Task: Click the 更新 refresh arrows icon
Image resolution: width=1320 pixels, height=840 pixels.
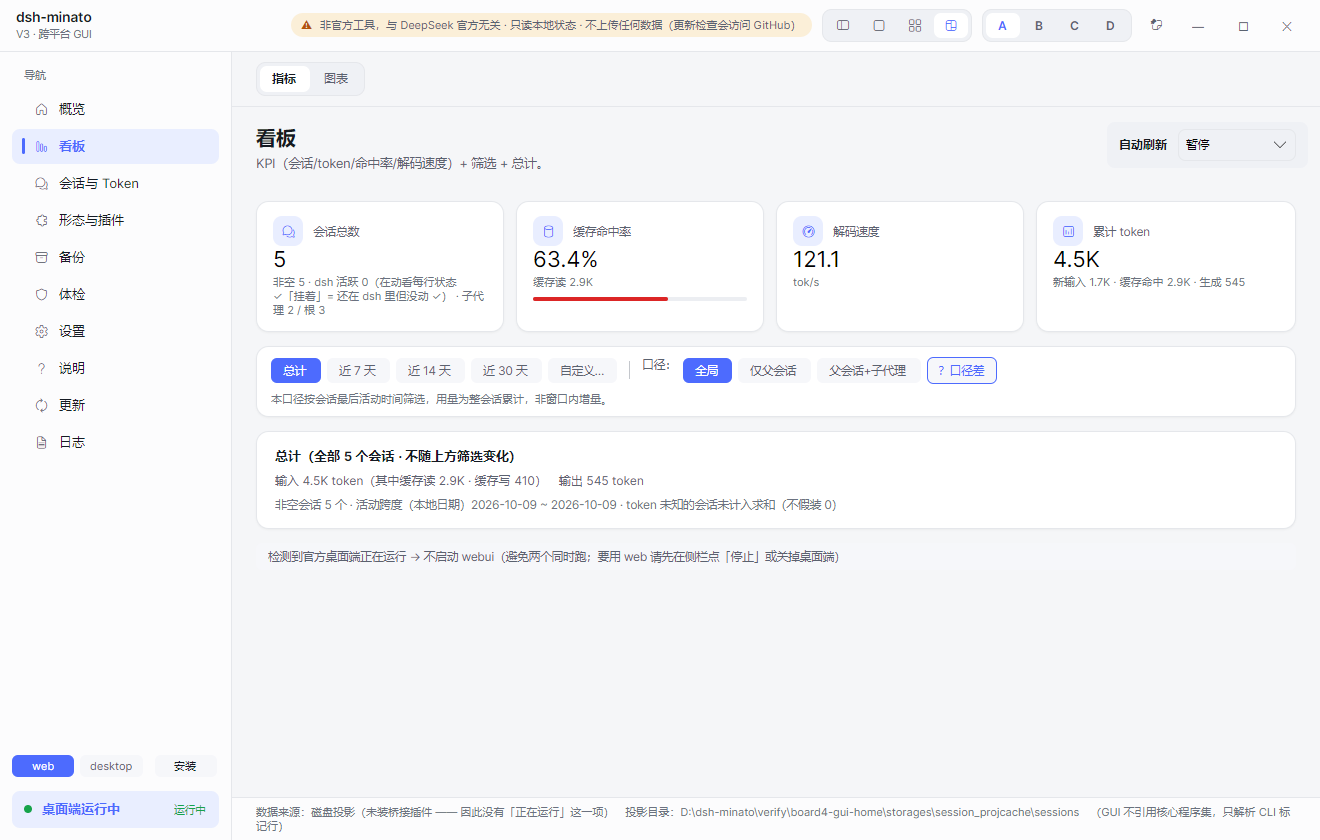Action: click(x=41, y=405)
